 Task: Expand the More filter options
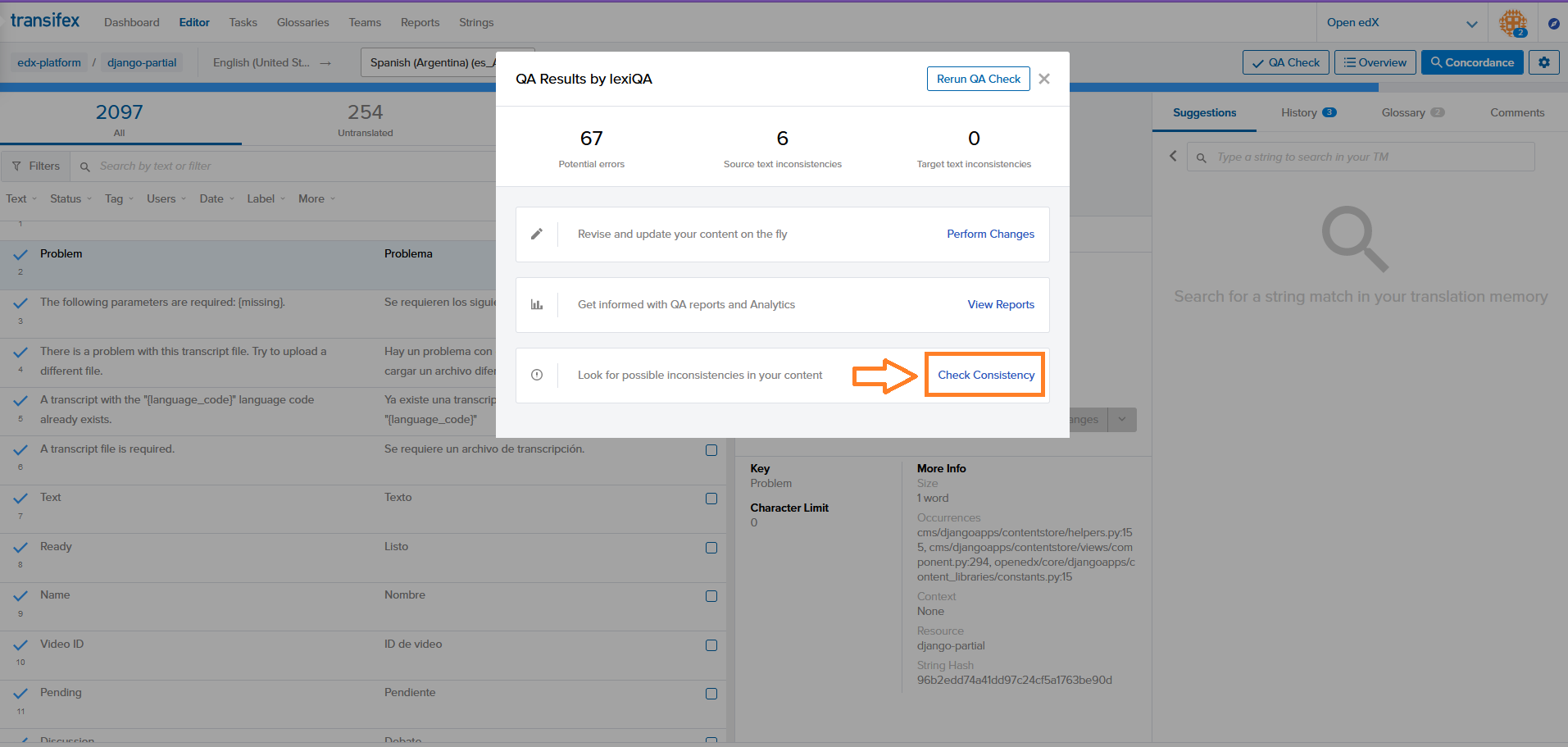316,198
